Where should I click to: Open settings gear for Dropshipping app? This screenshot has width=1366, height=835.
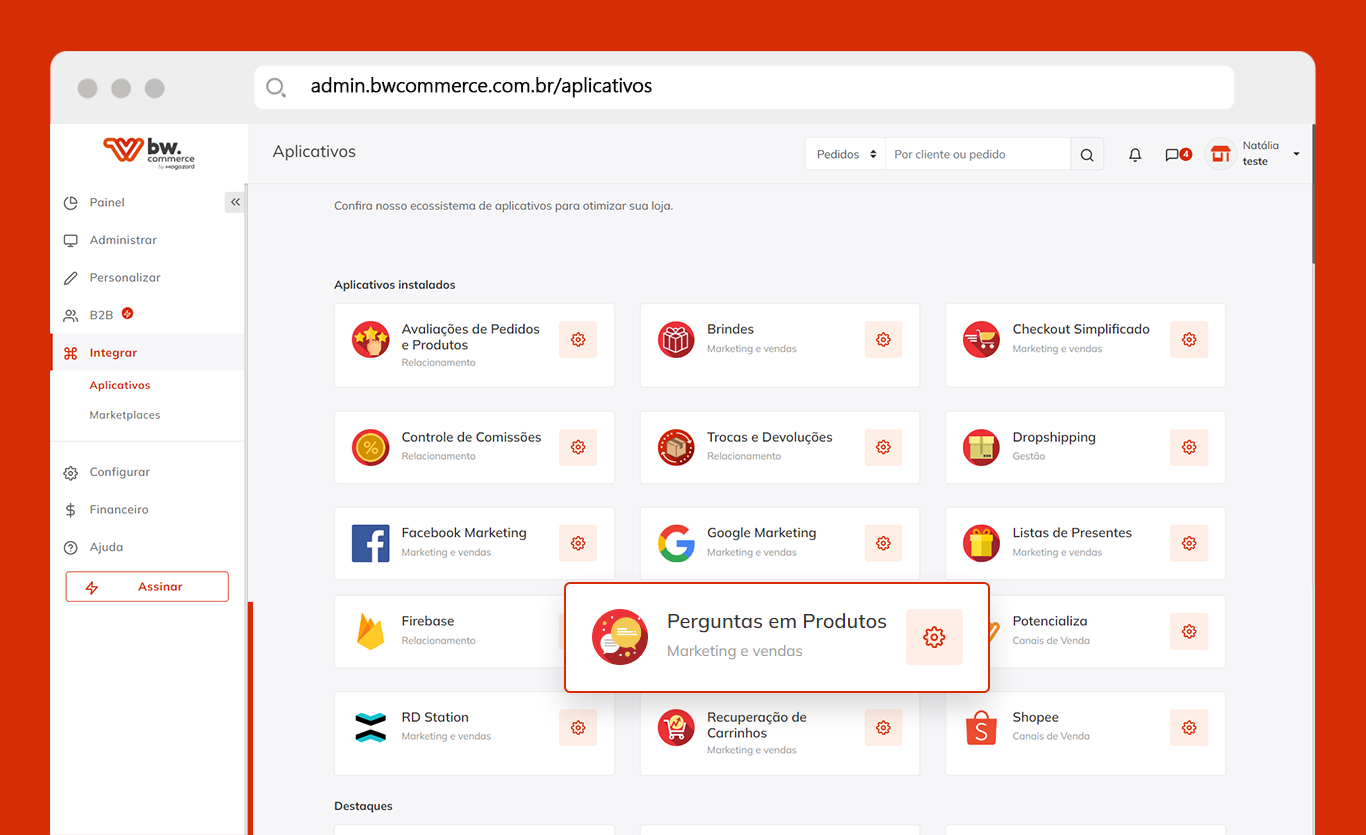pyautogui.click(x=1188, y=448)
